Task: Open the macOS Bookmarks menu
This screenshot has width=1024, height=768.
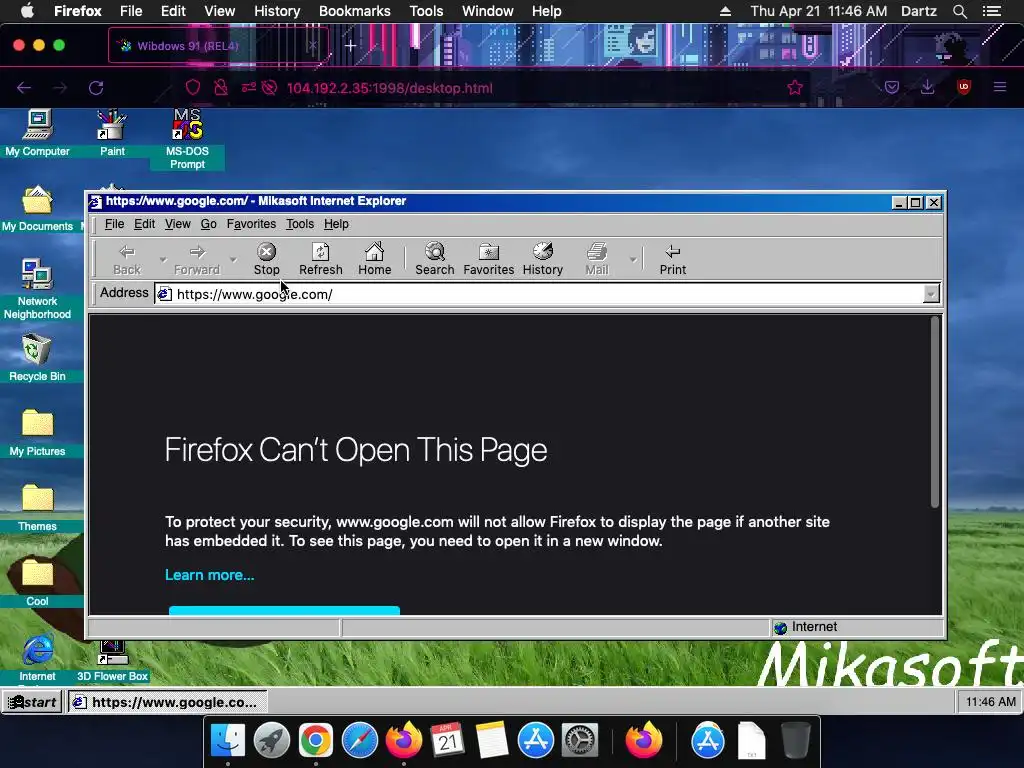Action: pos(355,11)
